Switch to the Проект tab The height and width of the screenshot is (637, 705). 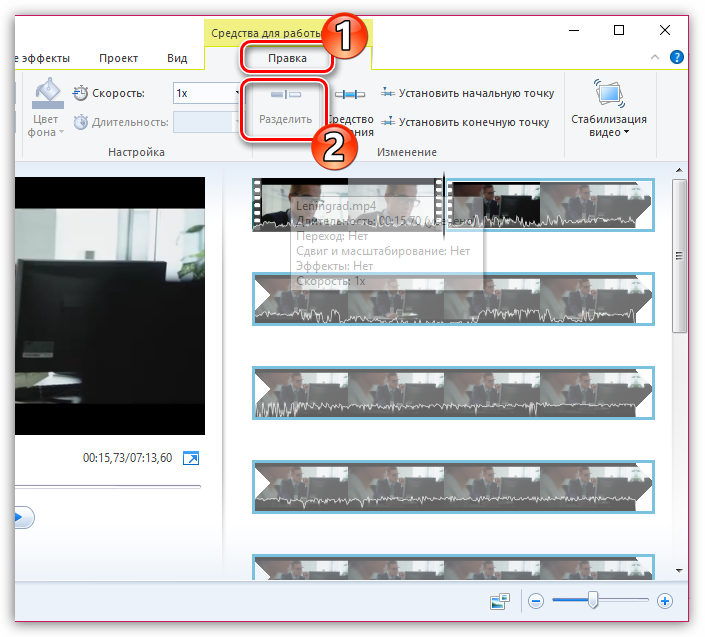pos(118,58)
